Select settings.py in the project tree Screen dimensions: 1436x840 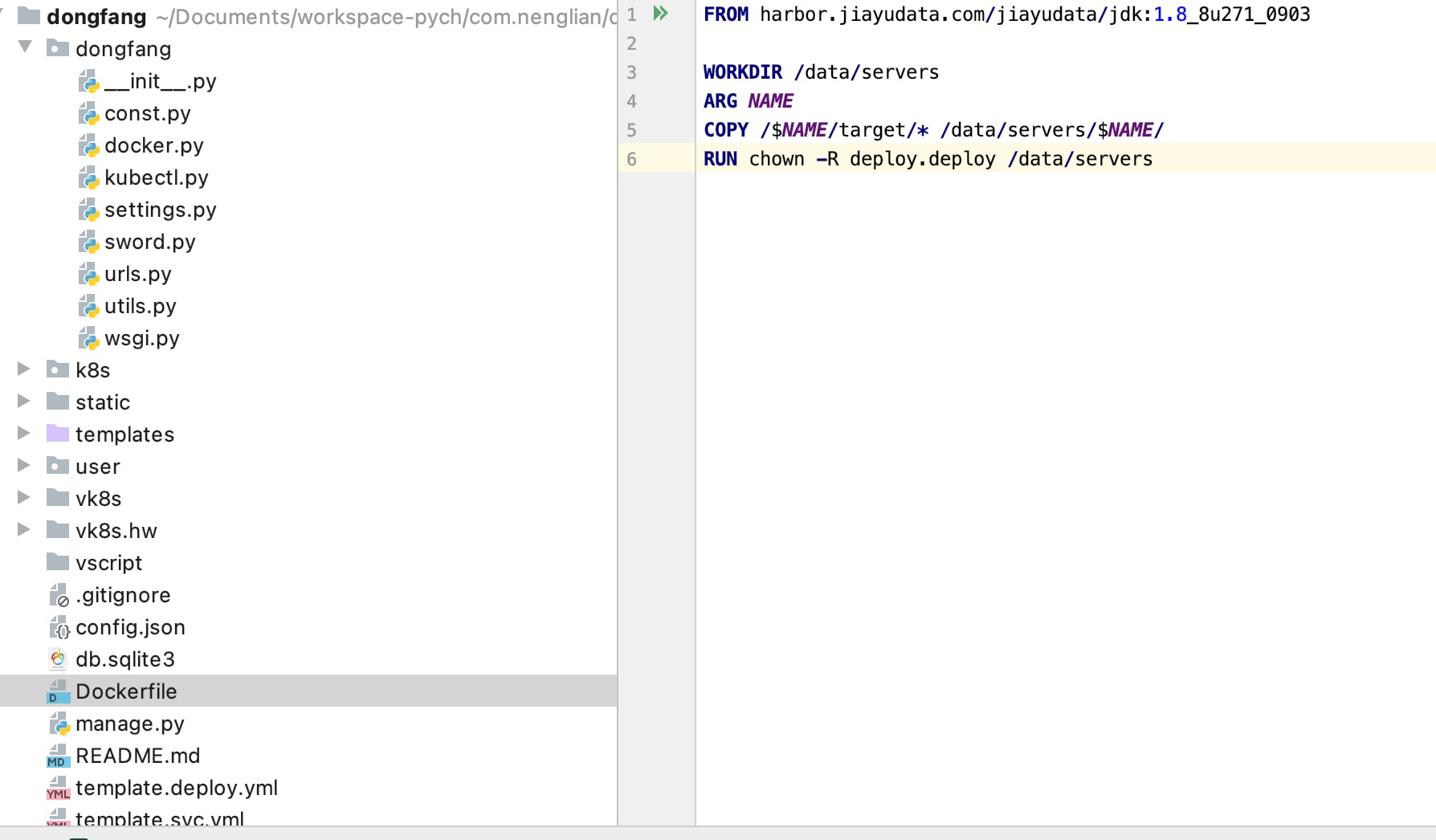click(308, 210)
